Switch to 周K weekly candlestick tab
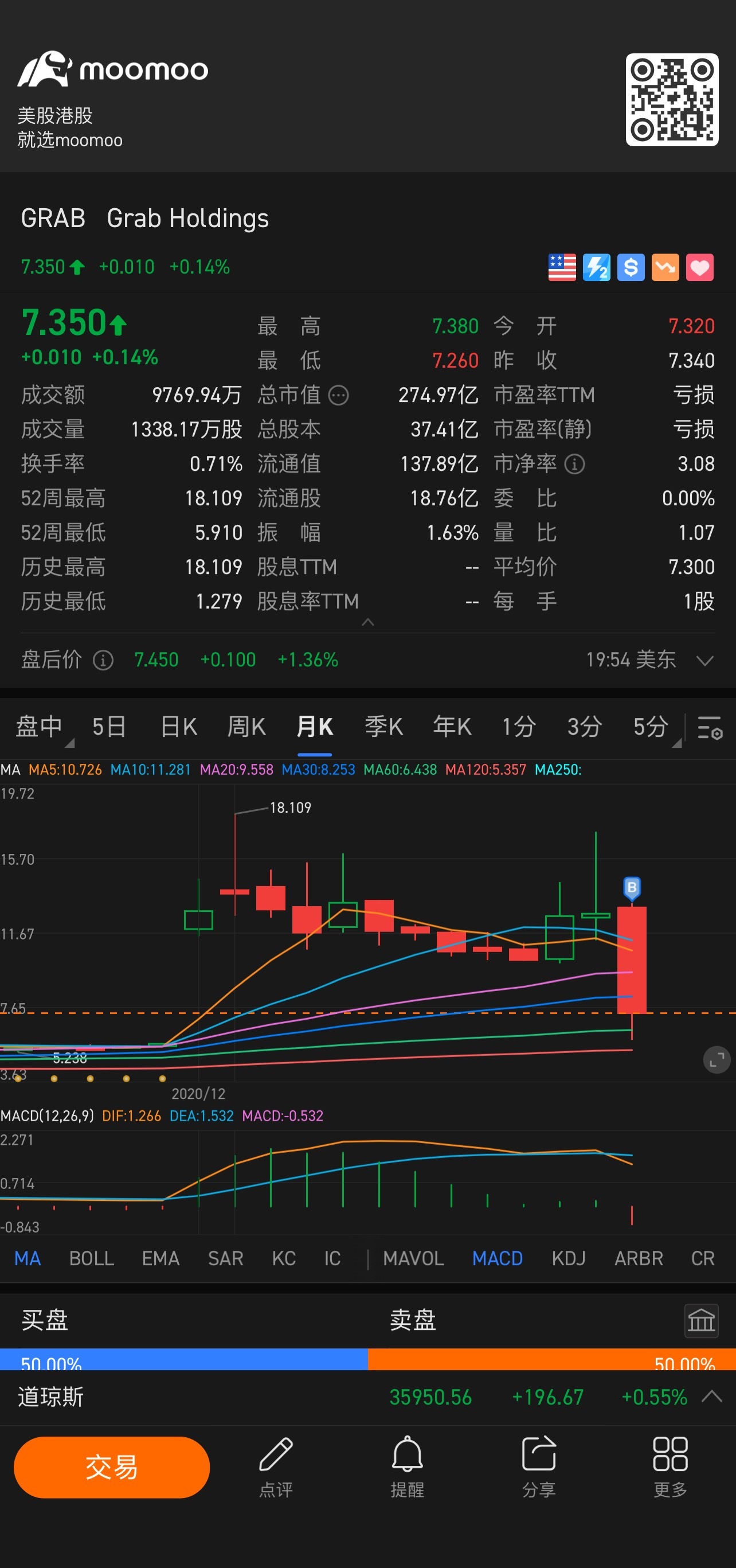The image size is (736, 1568). (x=246, y=726)
